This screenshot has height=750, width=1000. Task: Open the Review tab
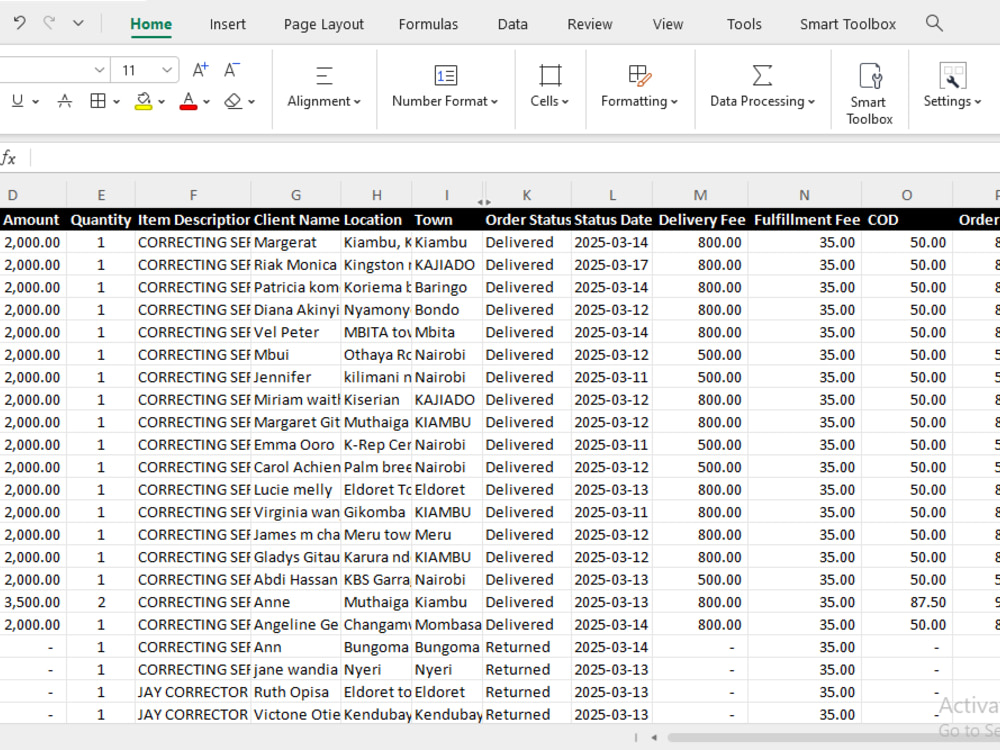590,24
